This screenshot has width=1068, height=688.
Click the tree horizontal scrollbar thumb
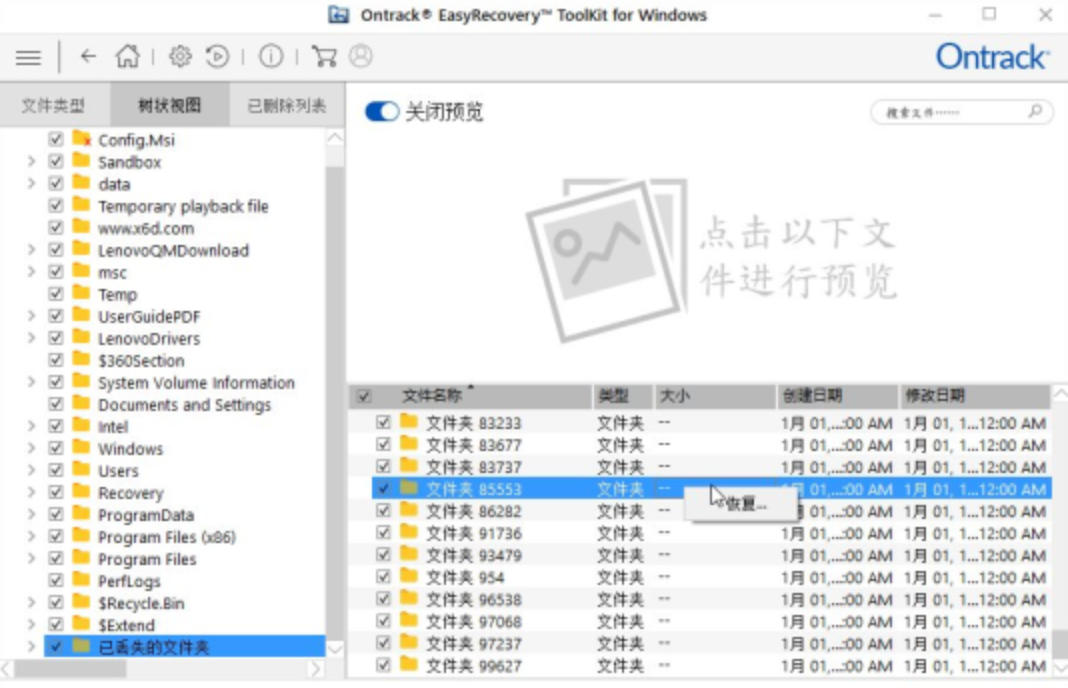click(x=70, y=669)
